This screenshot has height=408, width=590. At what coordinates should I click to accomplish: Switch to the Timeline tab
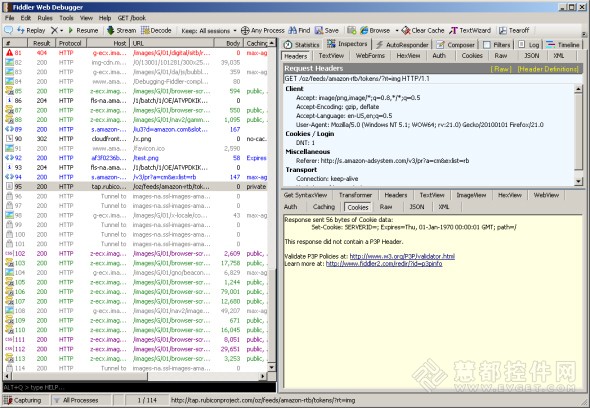coord(563,45)
